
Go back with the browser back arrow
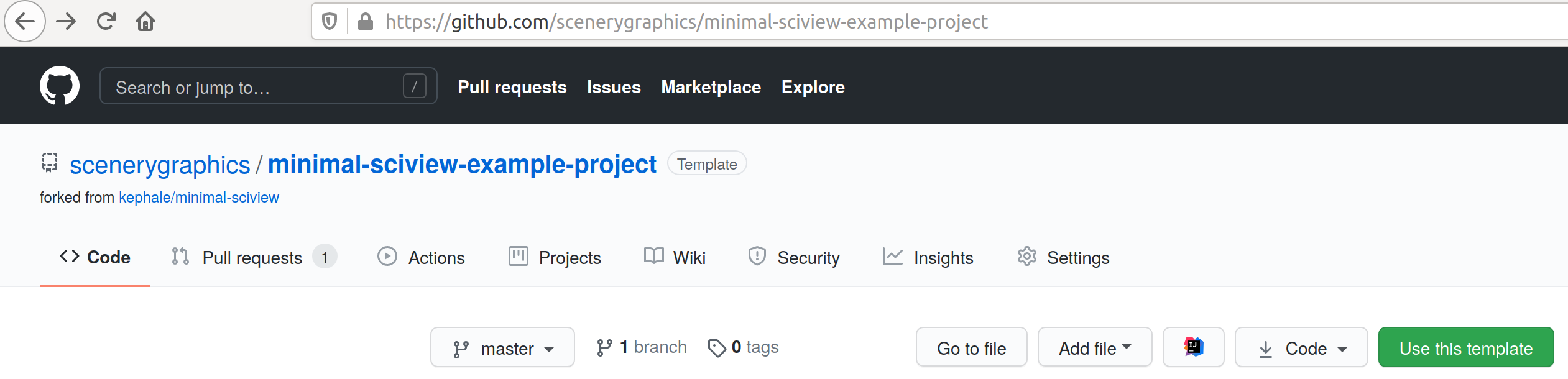point(25,22)
